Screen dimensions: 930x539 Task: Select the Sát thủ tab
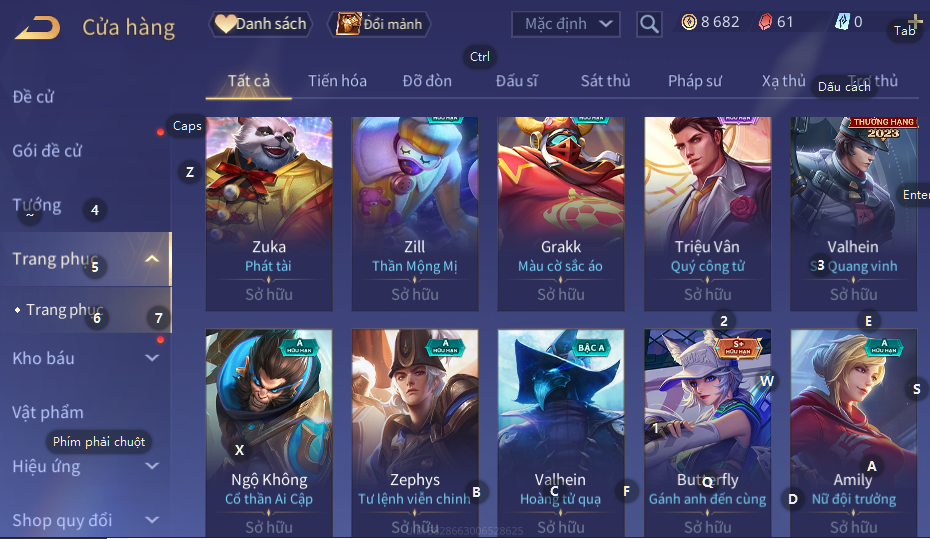pyautogui.click(x=605, y=81)
